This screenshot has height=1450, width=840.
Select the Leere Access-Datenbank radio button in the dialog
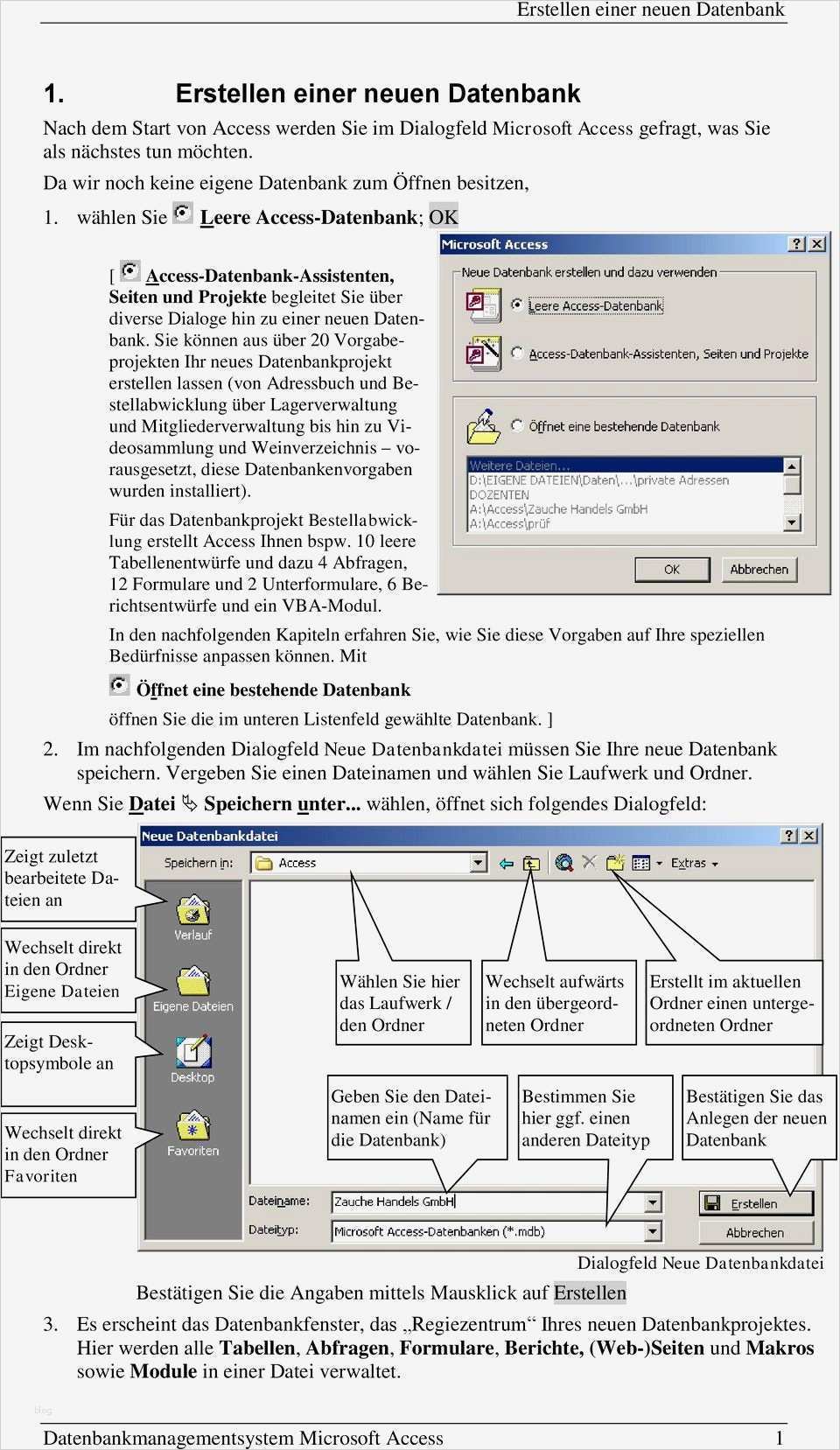517,305
